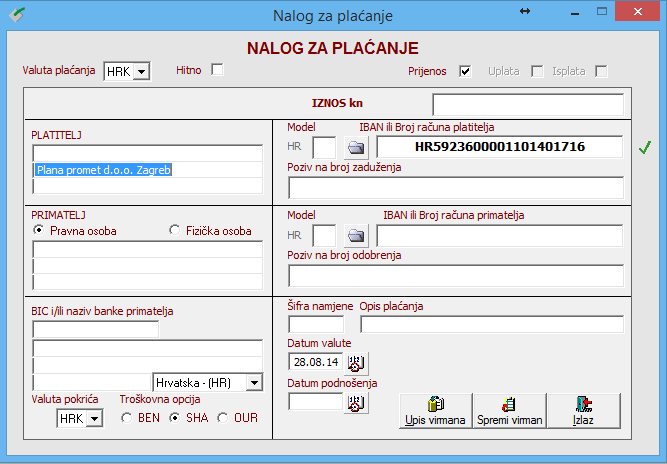Expand the Hrvatska - (HR) country dropdown

(254, 382)
